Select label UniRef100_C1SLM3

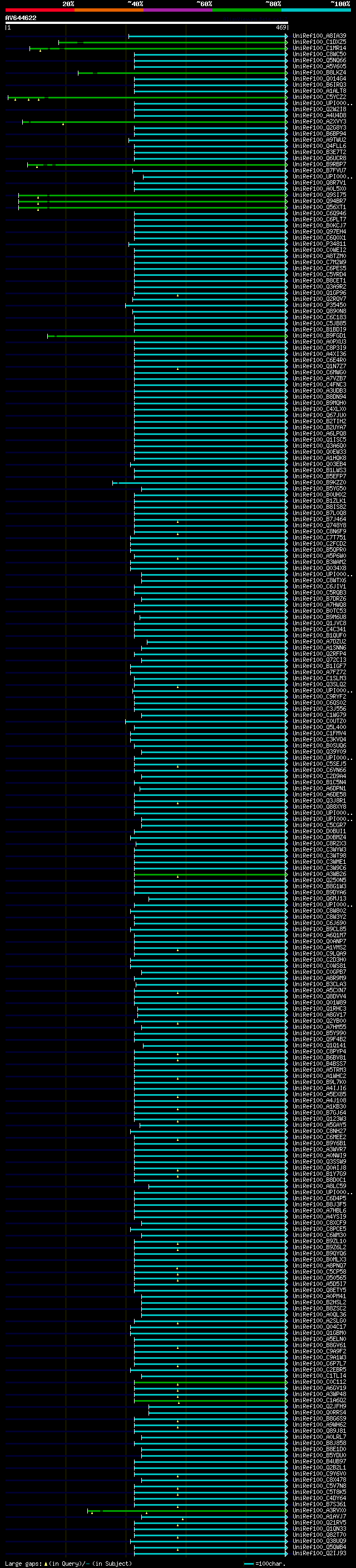pyautogui.click(x=319, y=678)
